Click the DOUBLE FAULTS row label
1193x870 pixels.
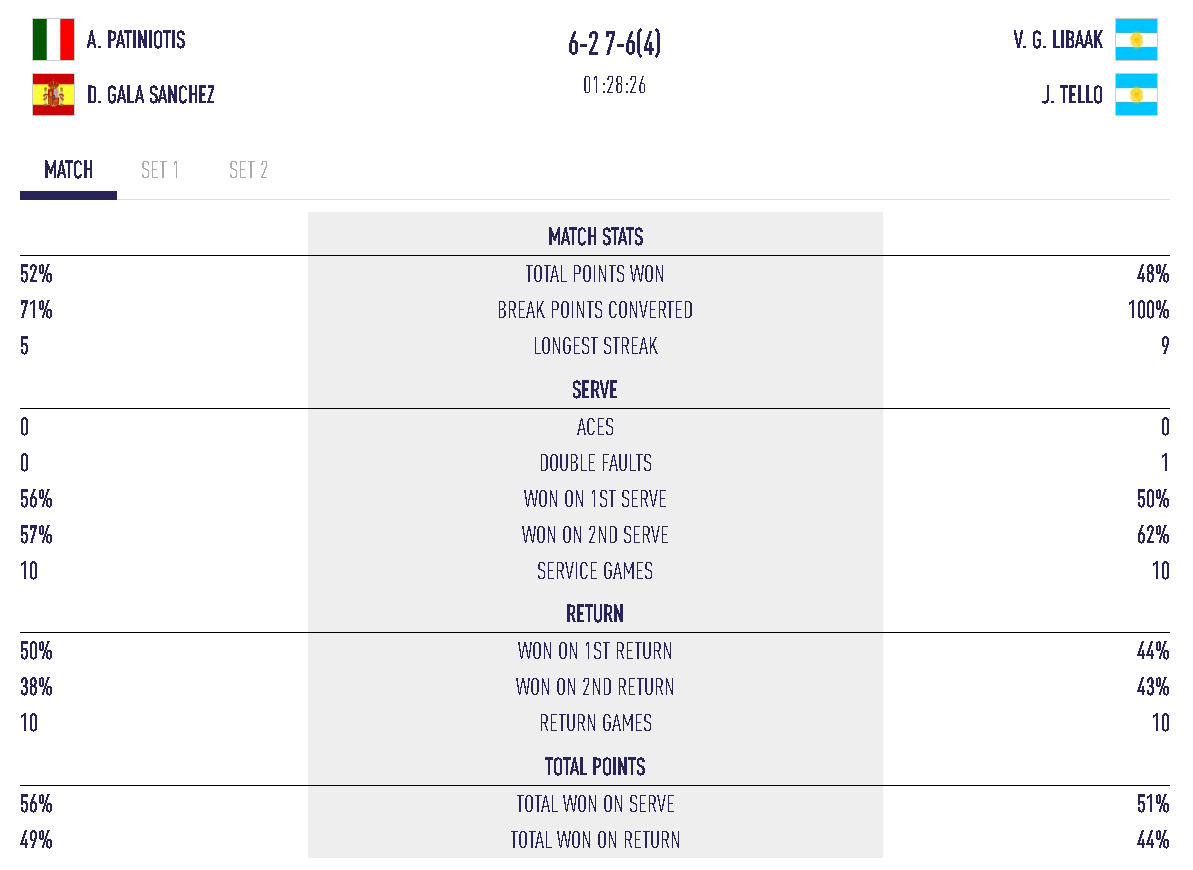click(x=595, y=463)
